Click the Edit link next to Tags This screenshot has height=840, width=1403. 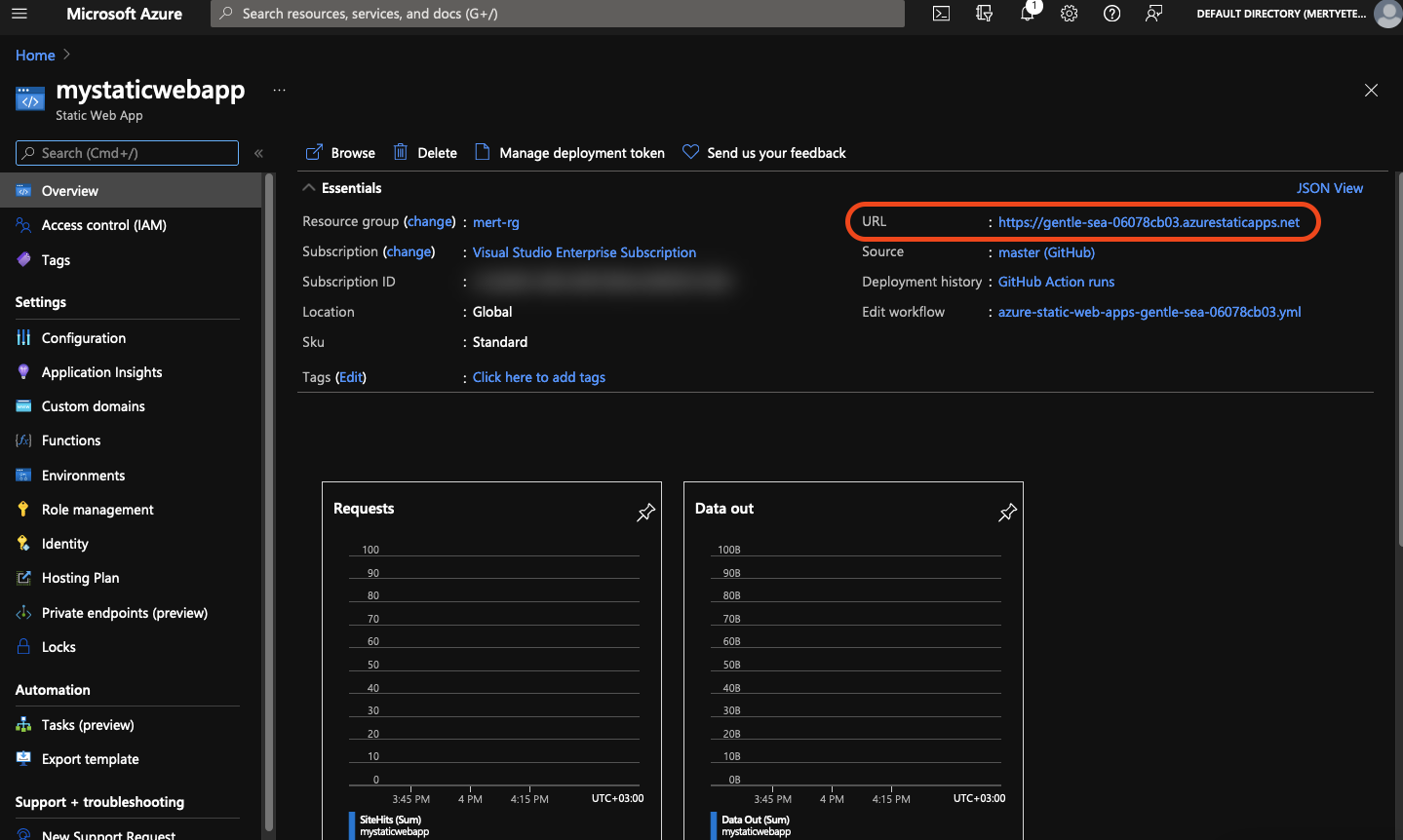point(351,377)
